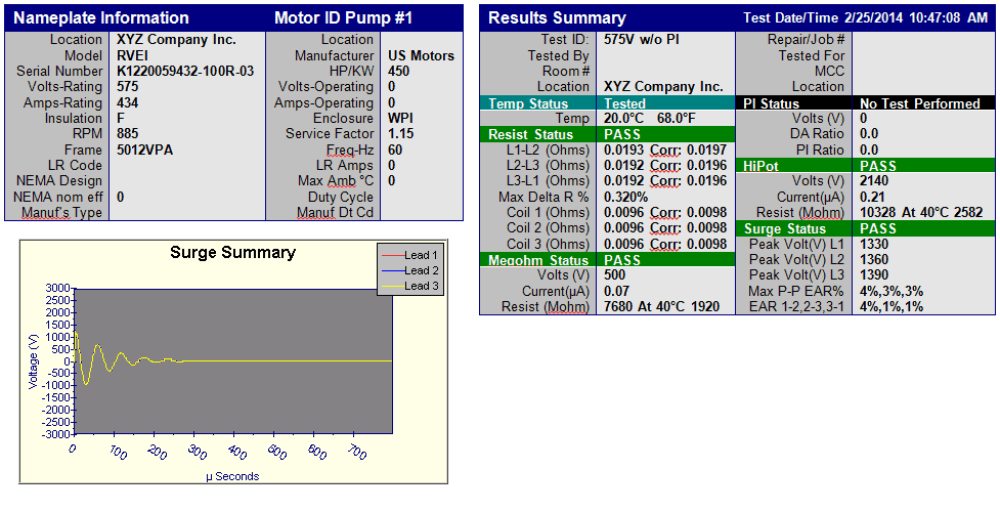
Task: Click the Service Factor value 1.15
Action: 403,134
